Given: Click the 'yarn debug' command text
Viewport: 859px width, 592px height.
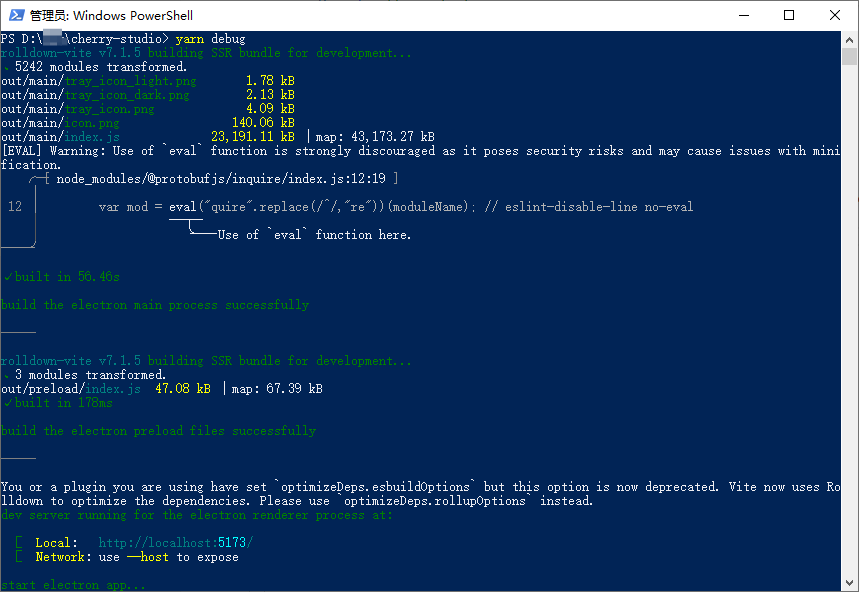Looking at the screenshot, I should pyautogui.click(x=210, y=39).
